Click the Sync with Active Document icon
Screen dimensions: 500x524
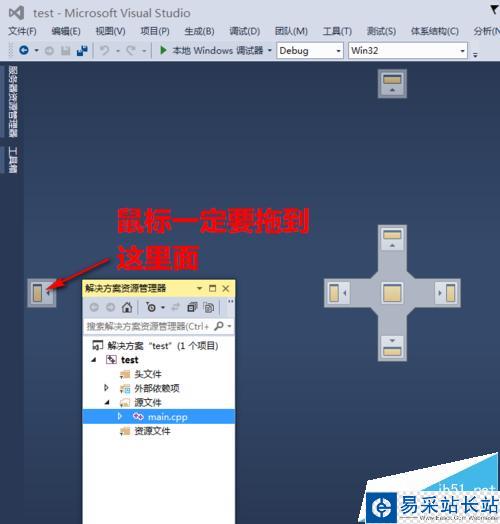click(x=175, y=307)
